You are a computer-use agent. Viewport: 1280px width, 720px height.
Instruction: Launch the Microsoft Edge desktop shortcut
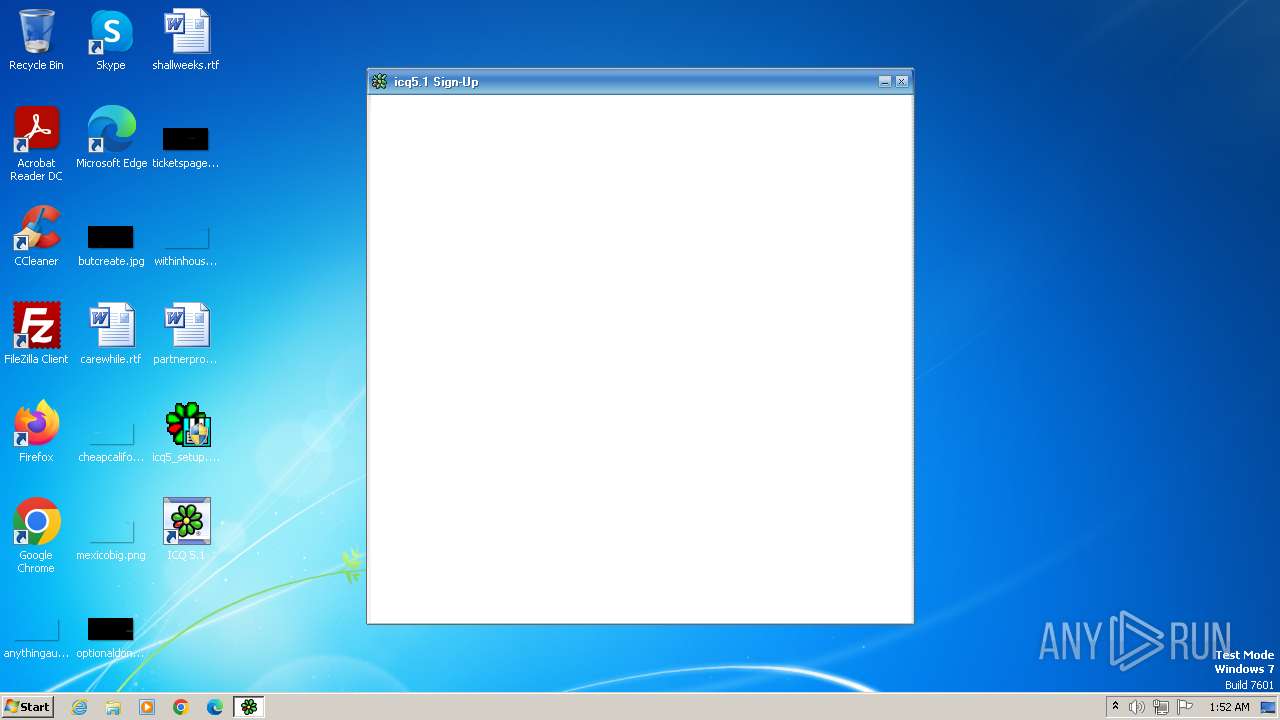[x=111, y=138]
